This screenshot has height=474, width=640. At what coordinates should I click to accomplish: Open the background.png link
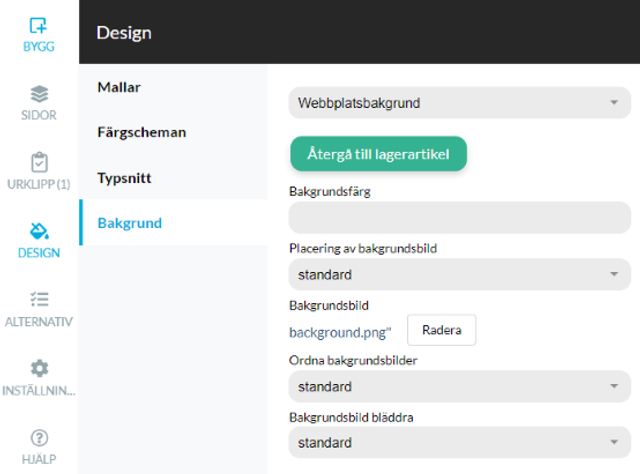[x=340, y=332]
